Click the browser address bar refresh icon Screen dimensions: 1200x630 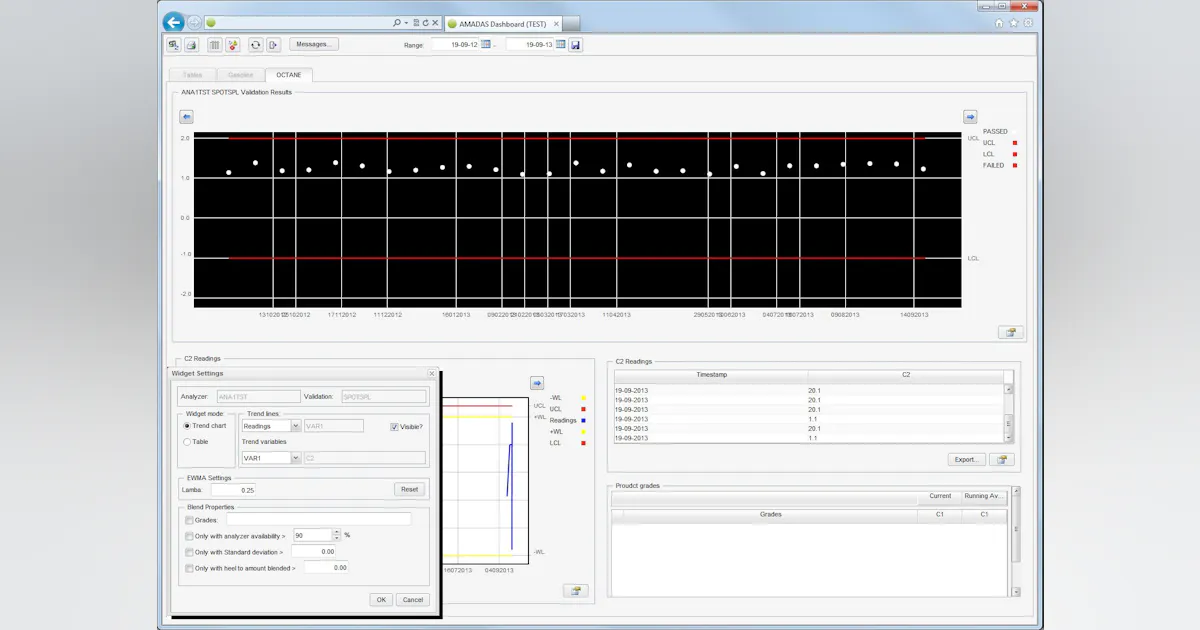[x=426, y=22]
